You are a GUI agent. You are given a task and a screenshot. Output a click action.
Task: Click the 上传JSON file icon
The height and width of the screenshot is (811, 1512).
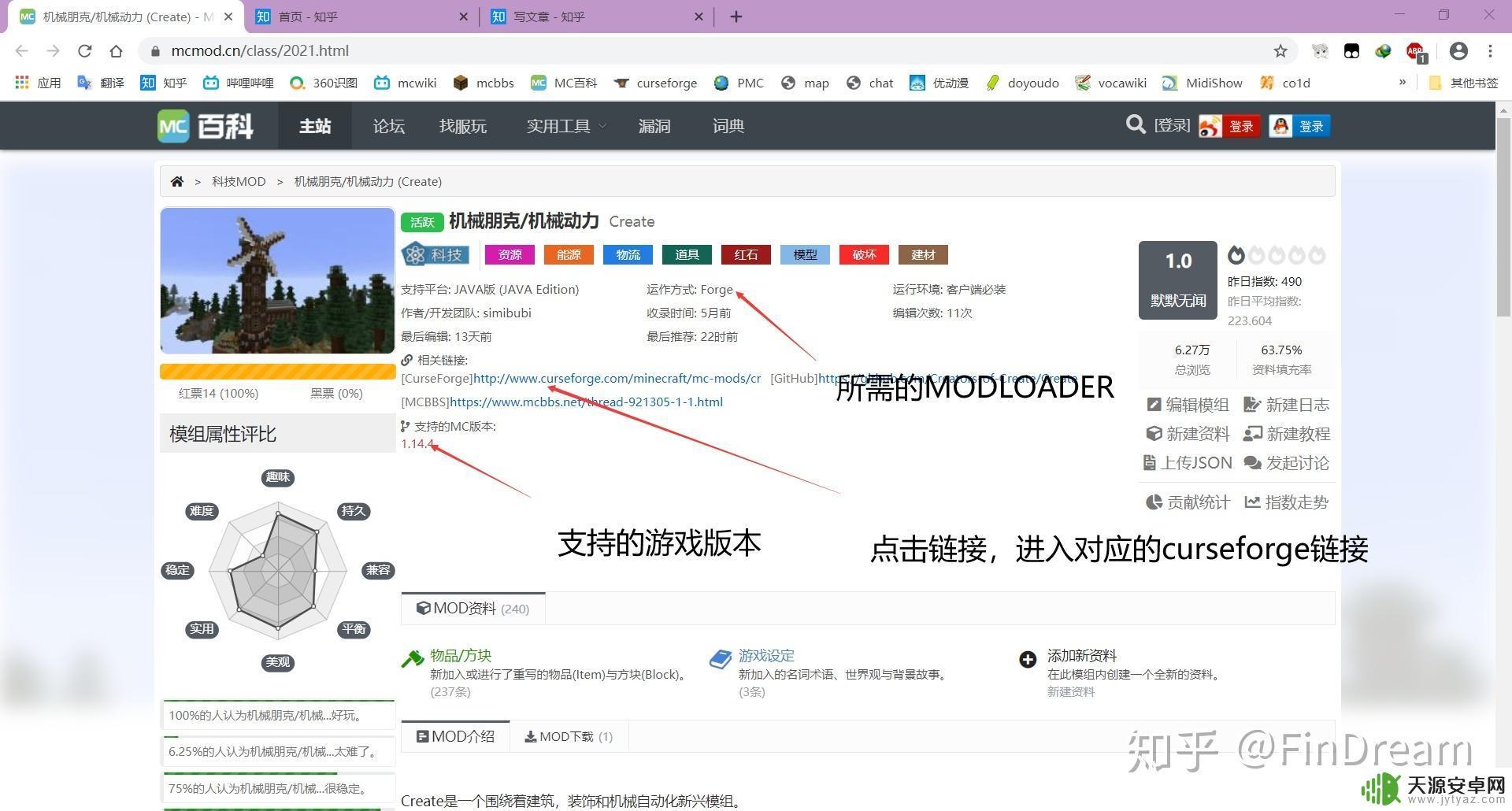tap(1149, 463)
